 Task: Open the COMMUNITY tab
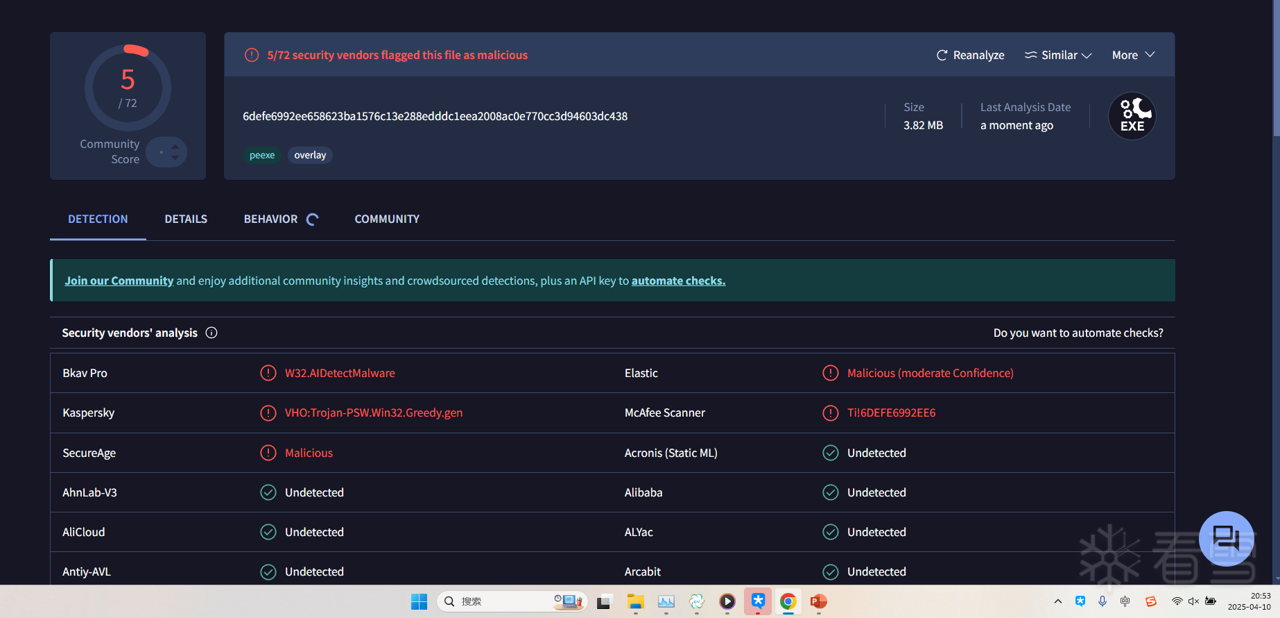point(387,219)
